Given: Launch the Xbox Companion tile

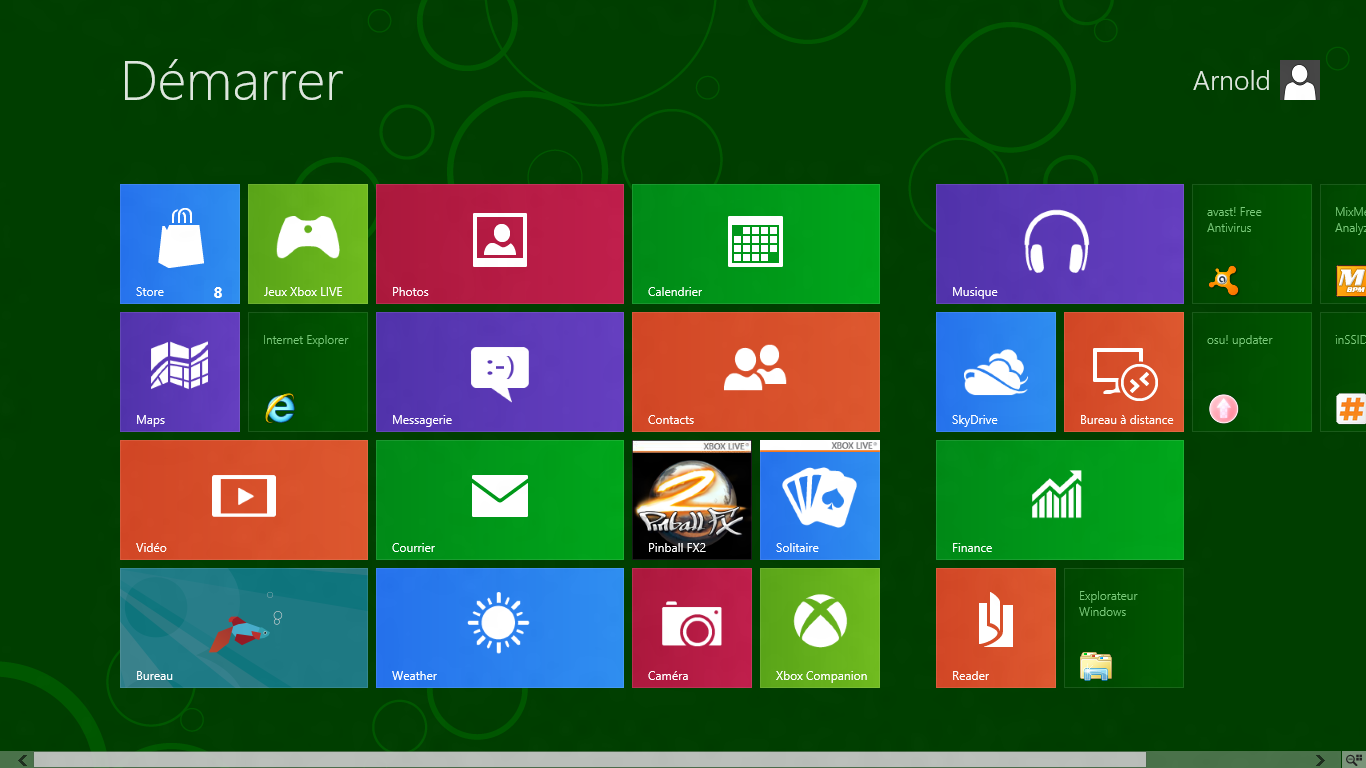Looking at the screenshot, I should pos(820,628).
